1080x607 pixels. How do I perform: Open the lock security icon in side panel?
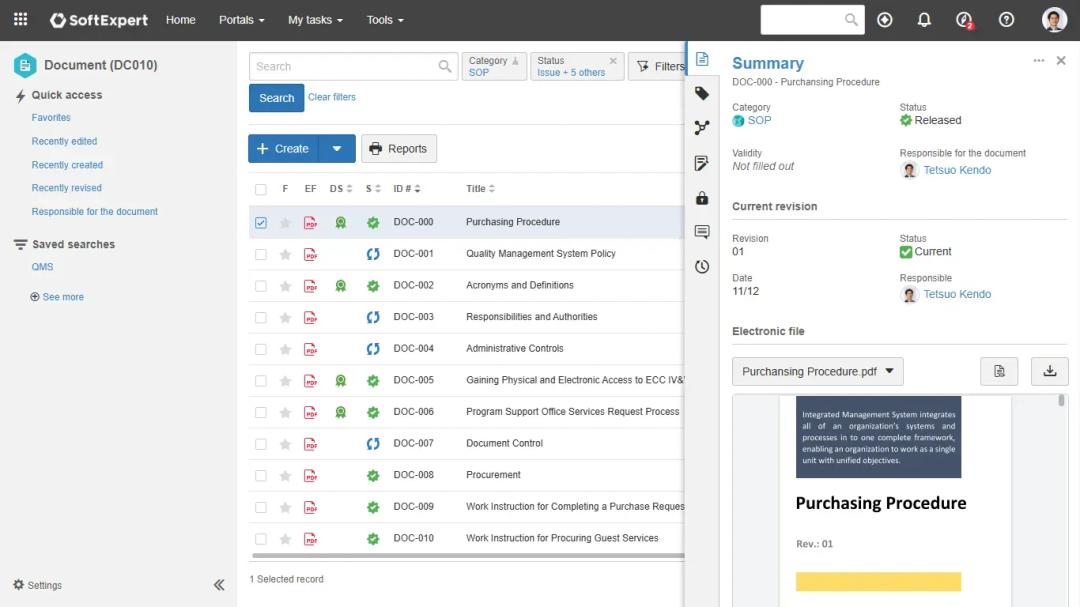(x=702, y=198)
